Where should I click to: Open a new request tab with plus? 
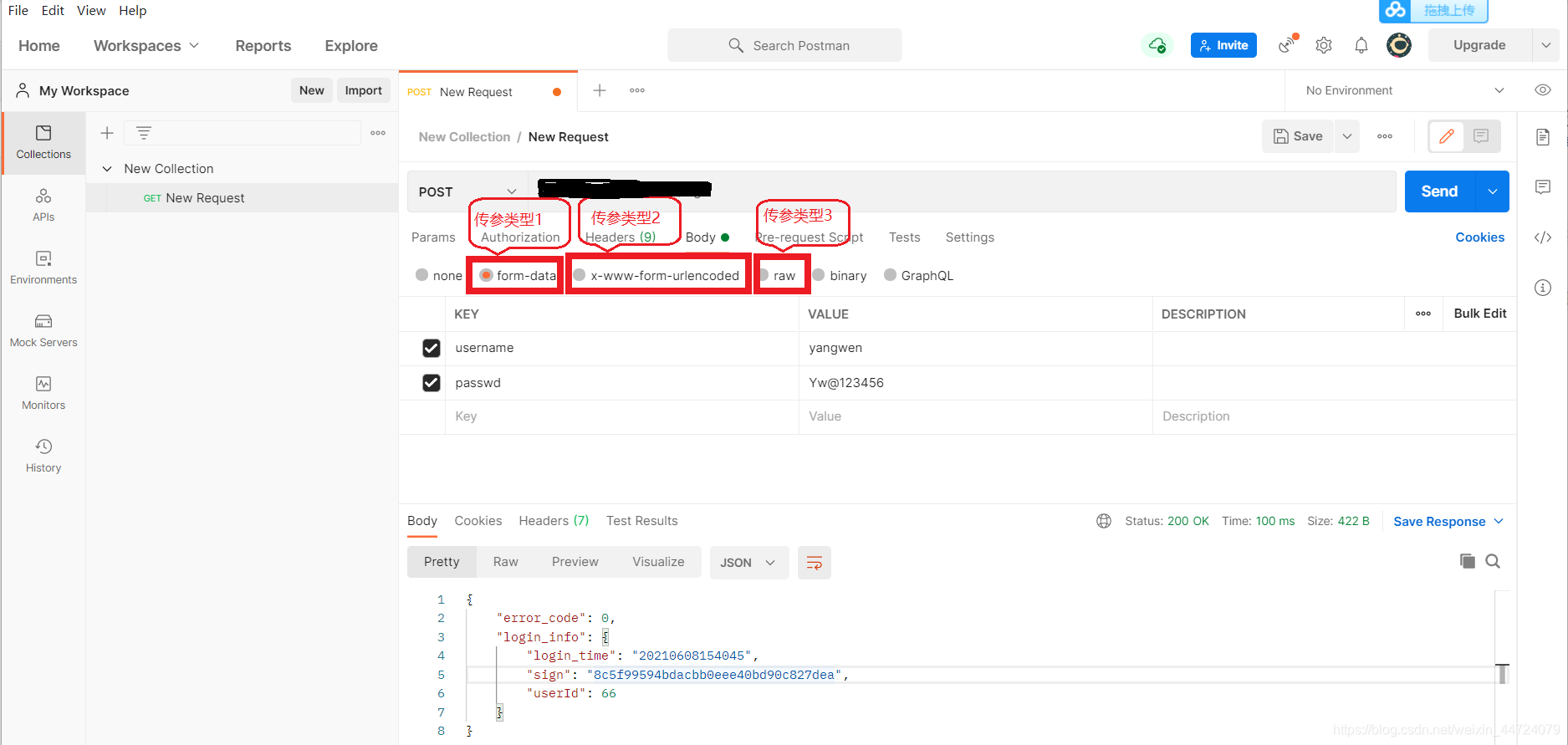[600, 90]
